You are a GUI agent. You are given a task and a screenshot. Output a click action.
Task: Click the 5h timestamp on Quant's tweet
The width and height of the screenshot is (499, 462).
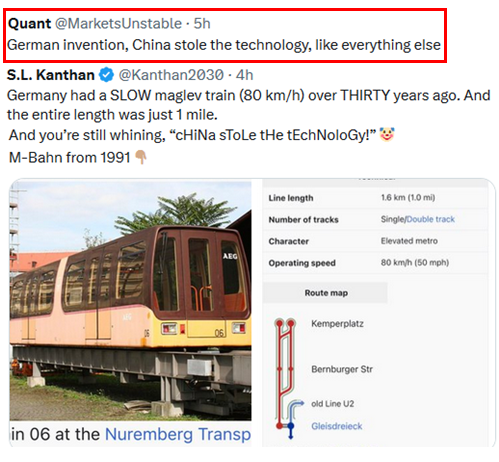202,24
